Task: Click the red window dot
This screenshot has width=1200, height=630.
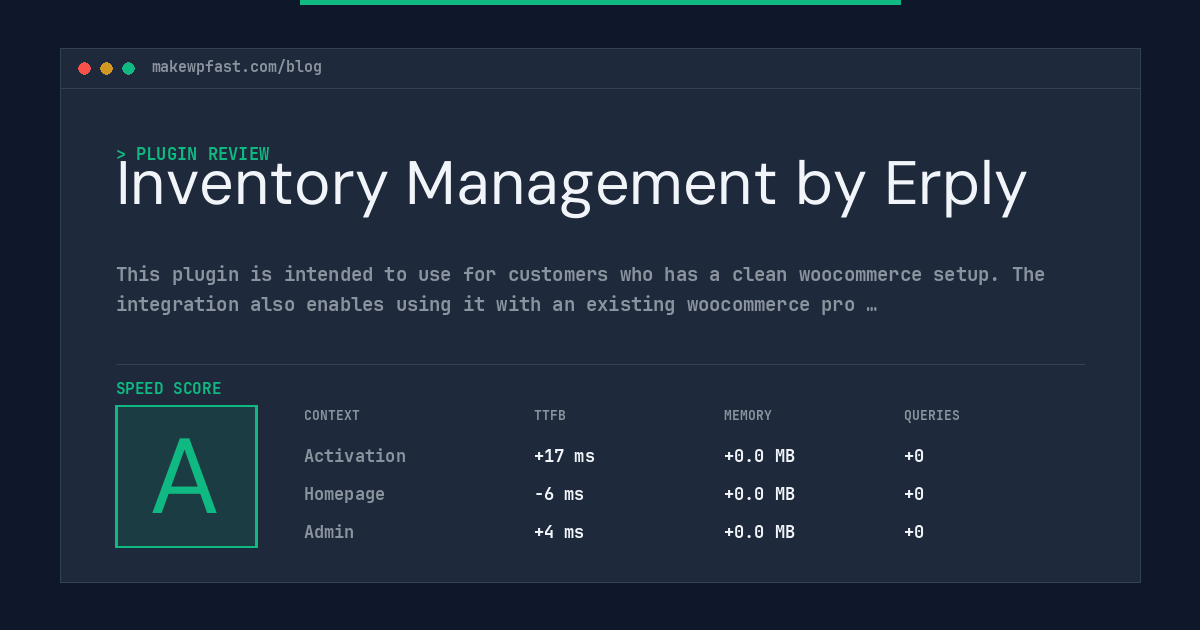Action: (84, 68)
